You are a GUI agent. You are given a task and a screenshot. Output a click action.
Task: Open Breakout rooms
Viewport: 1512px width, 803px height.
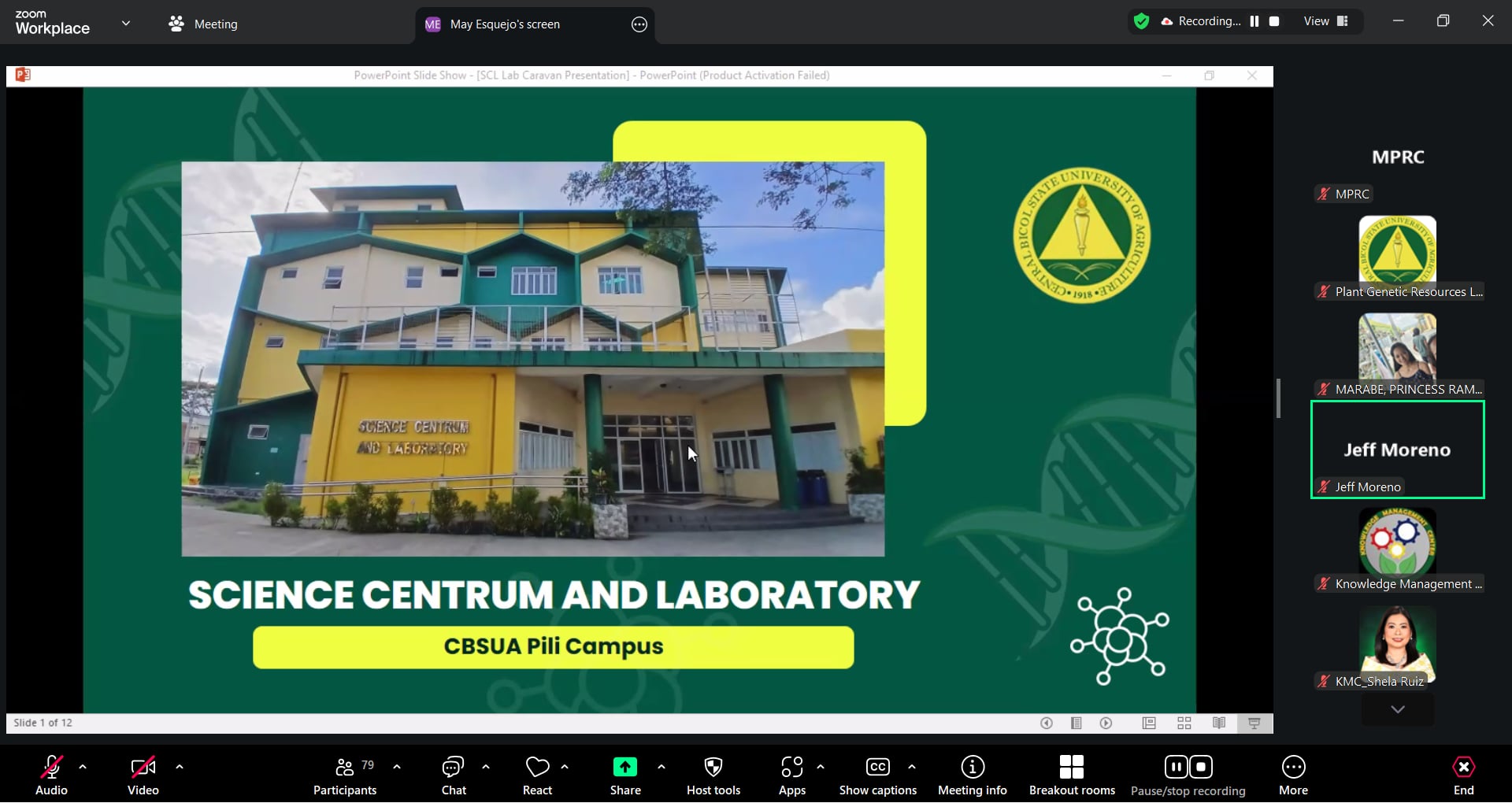coord(1071,775)
